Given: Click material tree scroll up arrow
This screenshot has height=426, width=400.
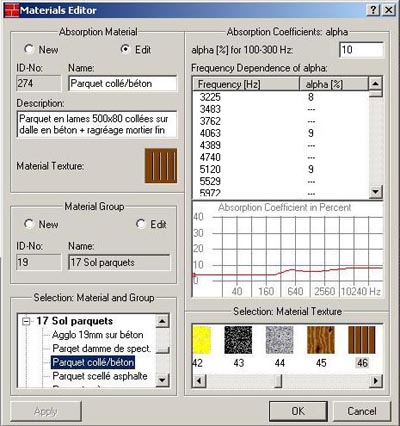Looking at the screenshot, I should tap(162, 321).
